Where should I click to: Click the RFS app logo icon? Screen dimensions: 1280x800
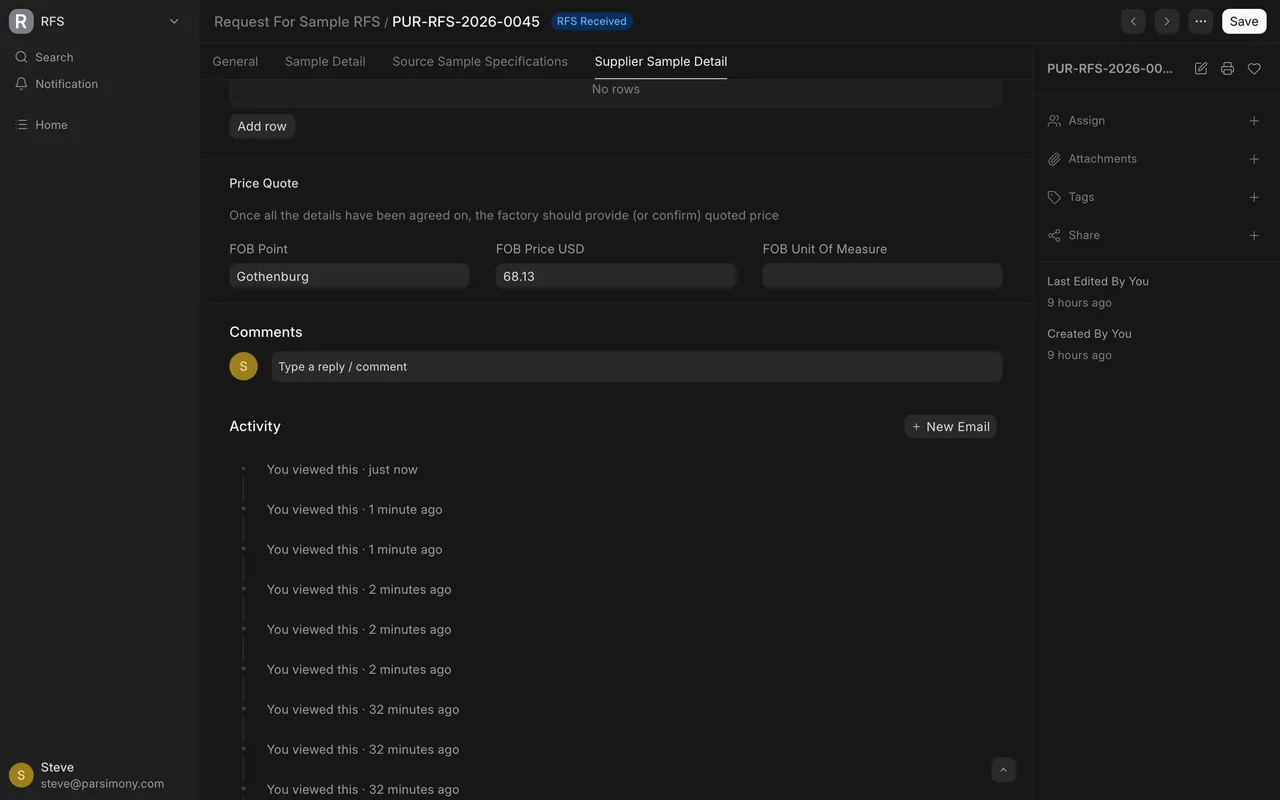(x=21, y=21)
